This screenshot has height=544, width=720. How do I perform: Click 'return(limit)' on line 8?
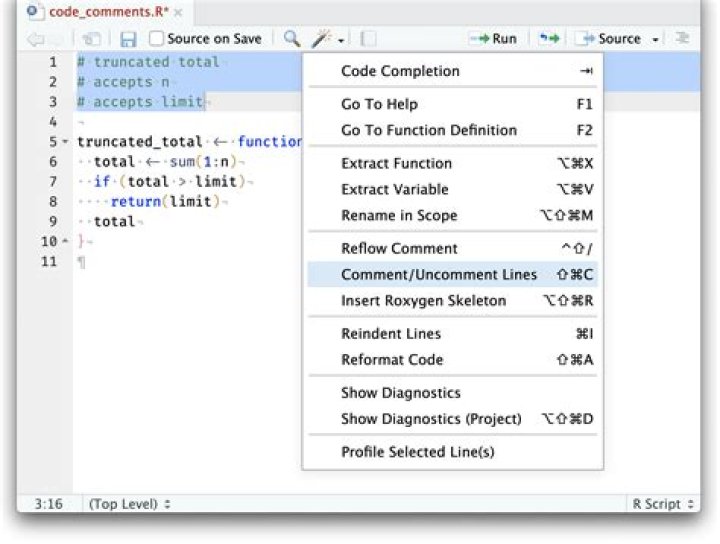(165, 202)
